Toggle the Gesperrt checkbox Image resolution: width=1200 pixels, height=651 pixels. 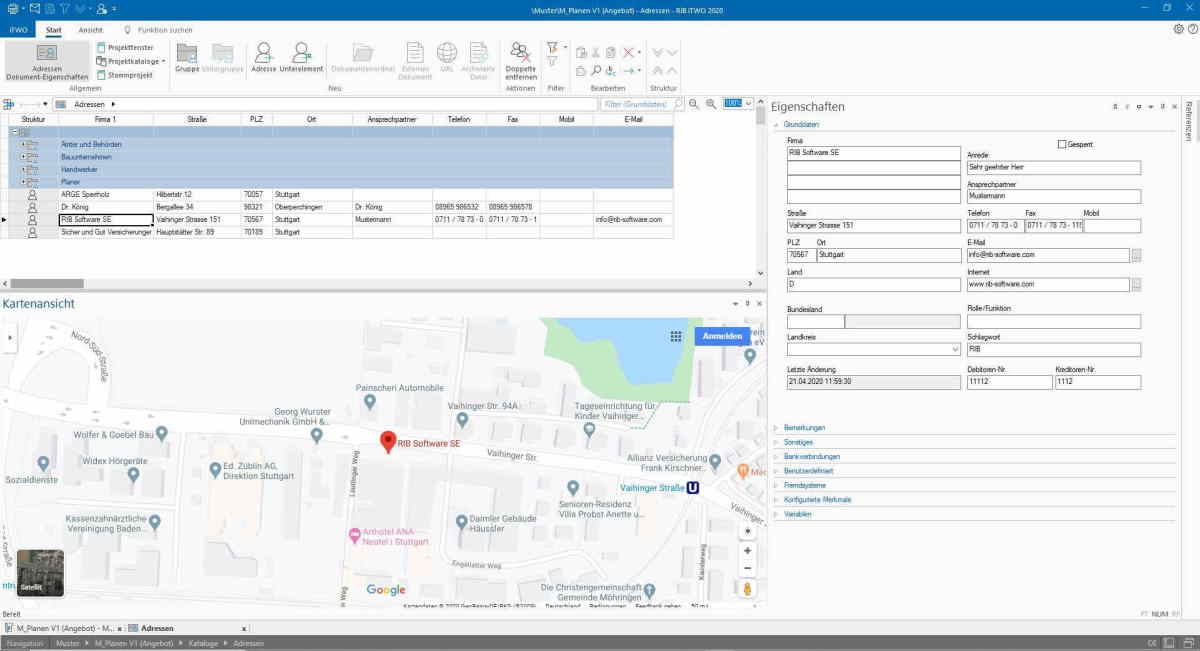click(1062, 145)
